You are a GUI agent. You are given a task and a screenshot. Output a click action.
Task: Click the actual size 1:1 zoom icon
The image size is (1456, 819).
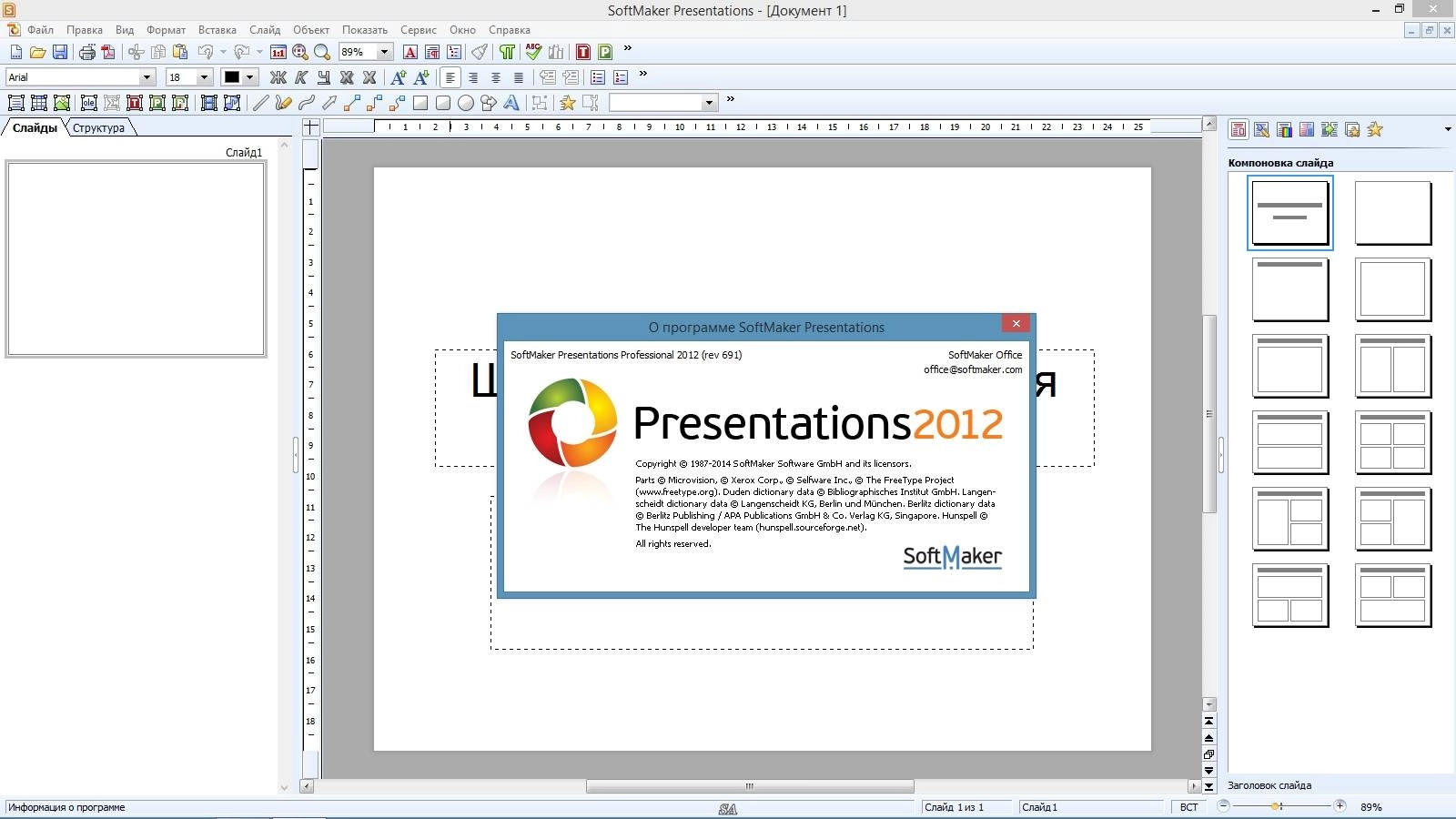(278, 52)
